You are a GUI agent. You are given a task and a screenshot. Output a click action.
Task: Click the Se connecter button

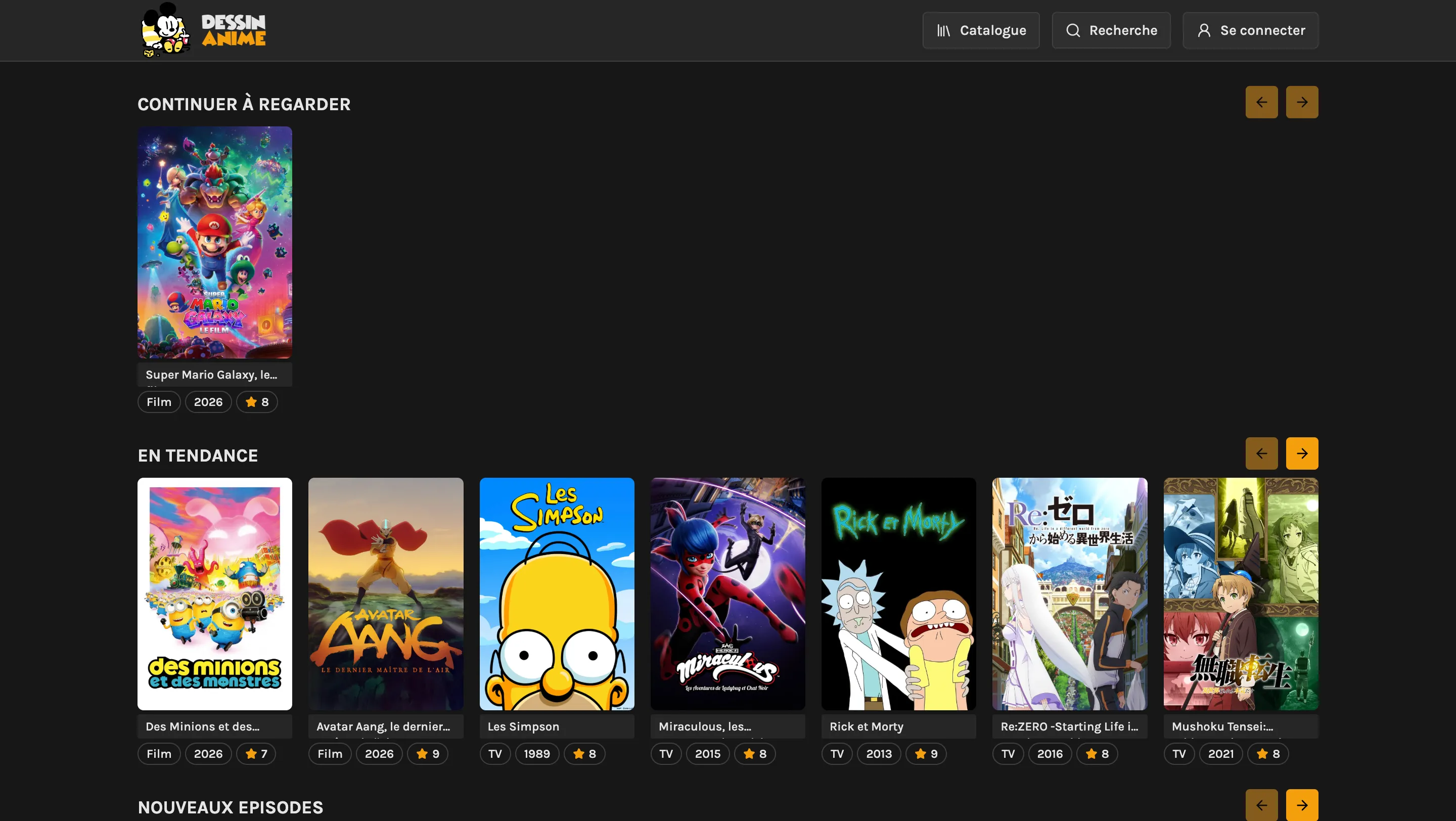(1250, 30)
